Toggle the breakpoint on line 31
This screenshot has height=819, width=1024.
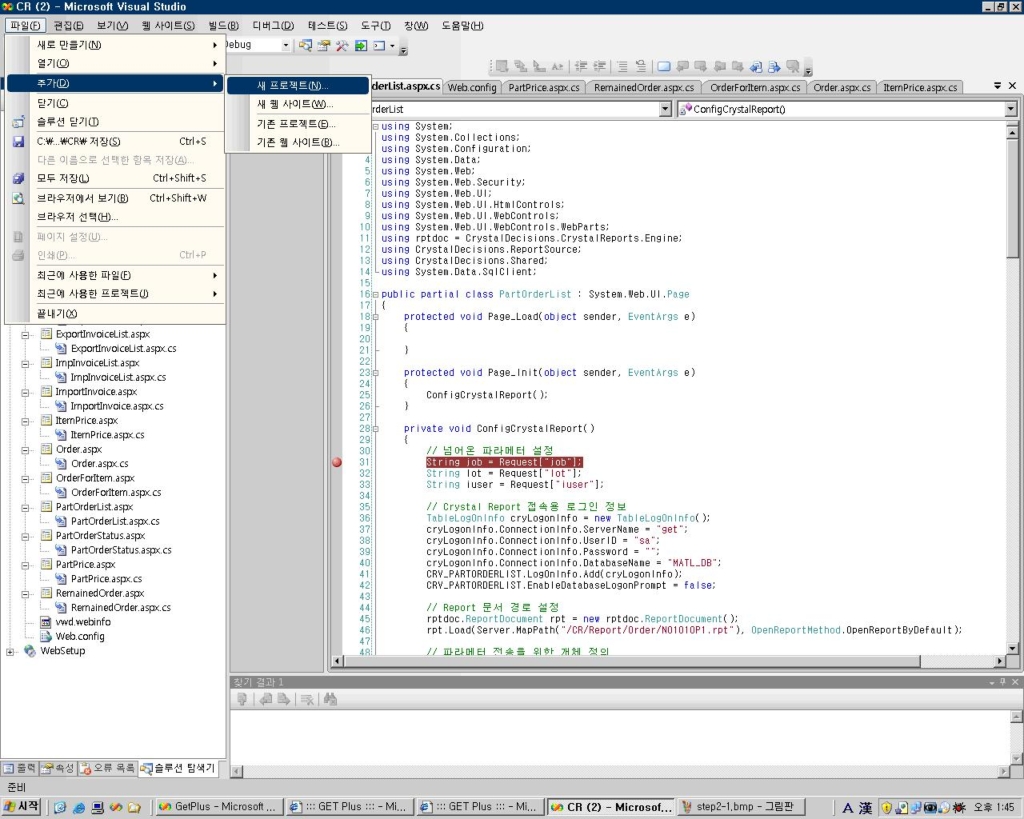[x=337, y=462]
